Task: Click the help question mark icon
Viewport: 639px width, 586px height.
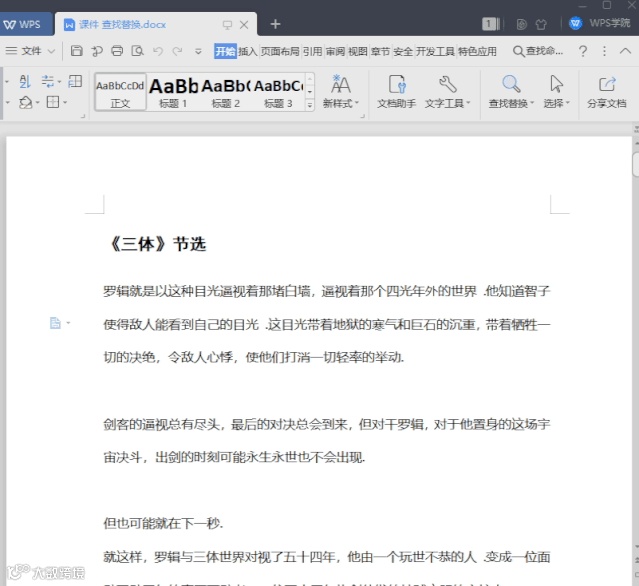Action: 583,51
